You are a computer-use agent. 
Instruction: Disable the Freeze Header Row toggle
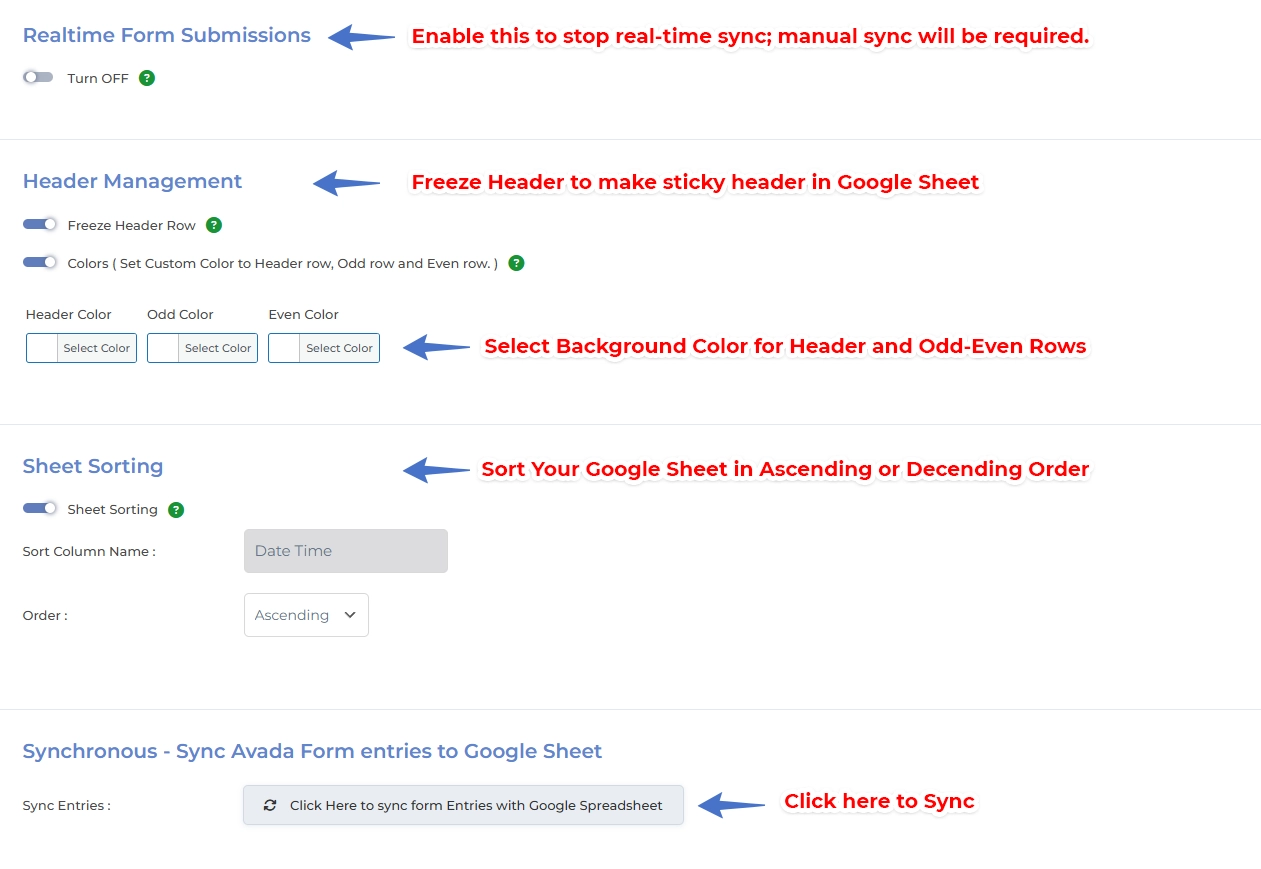[x=40, y=225]
